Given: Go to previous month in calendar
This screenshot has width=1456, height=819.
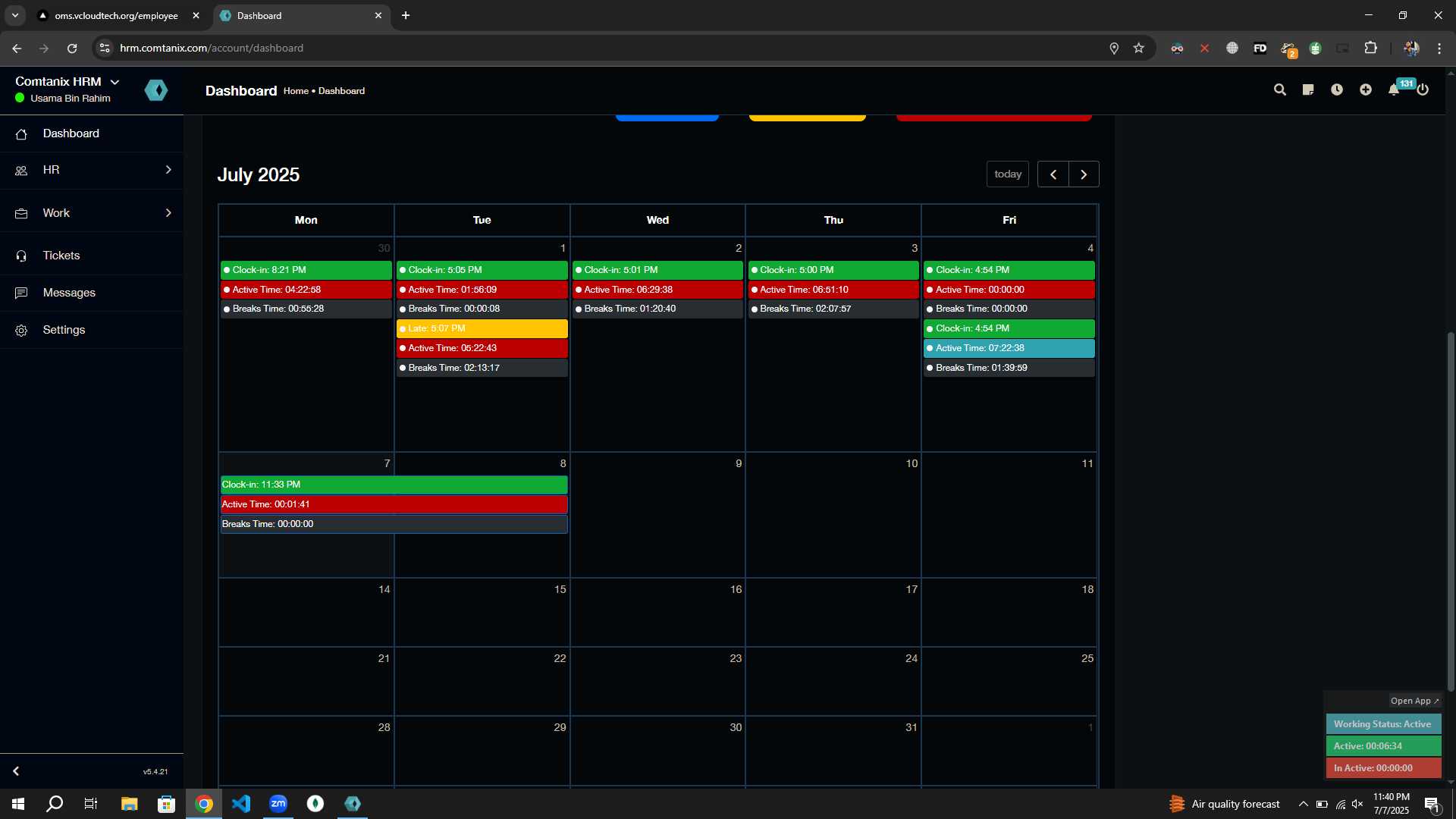Looking at the screenshot, I should (1053, 174).
